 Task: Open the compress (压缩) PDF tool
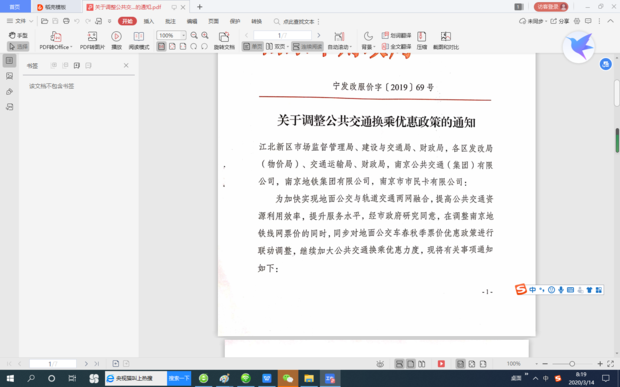click(422, 41)
